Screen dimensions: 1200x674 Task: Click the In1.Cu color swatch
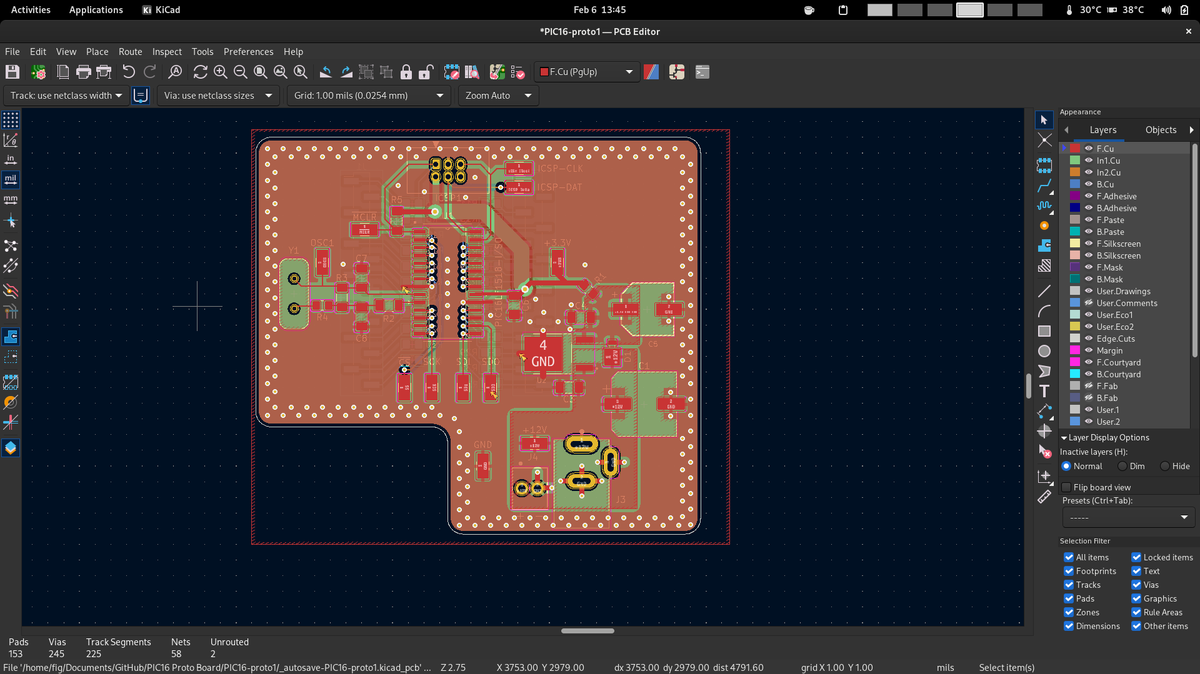coord(1074,160)
